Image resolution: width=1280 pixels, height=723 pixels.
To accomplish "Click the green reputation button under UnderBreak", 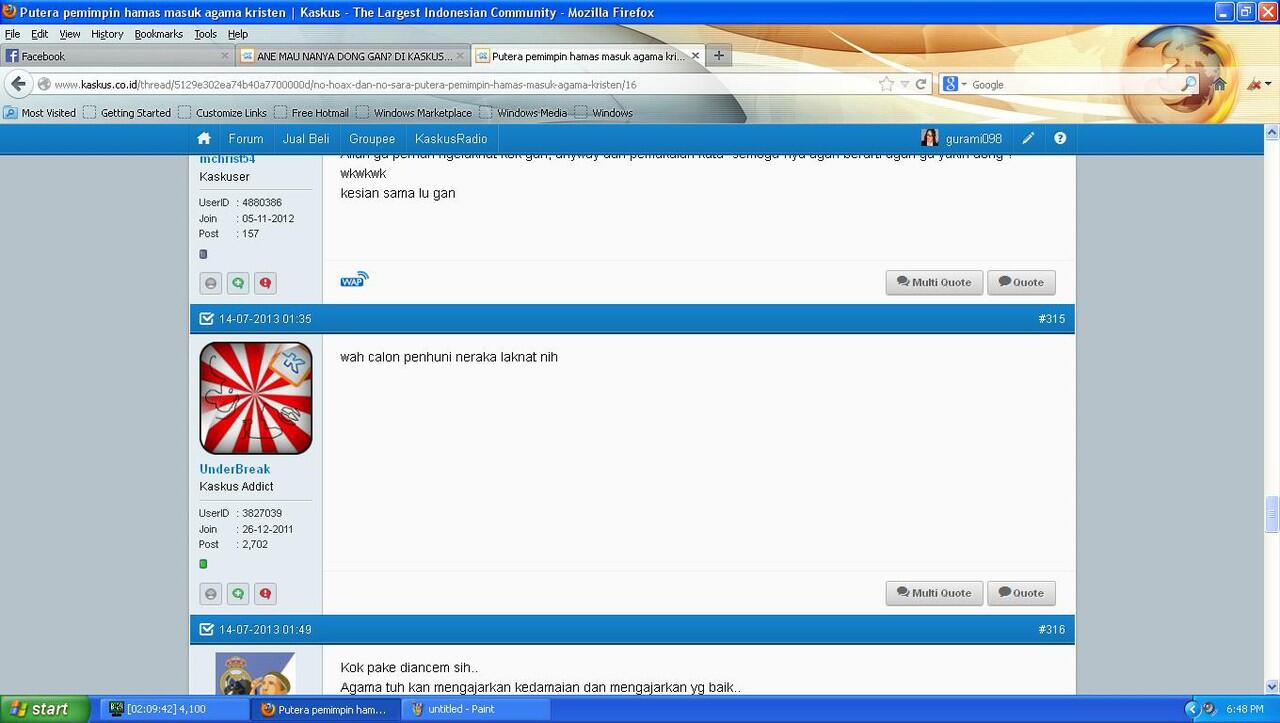I will (x=238, y=593).
